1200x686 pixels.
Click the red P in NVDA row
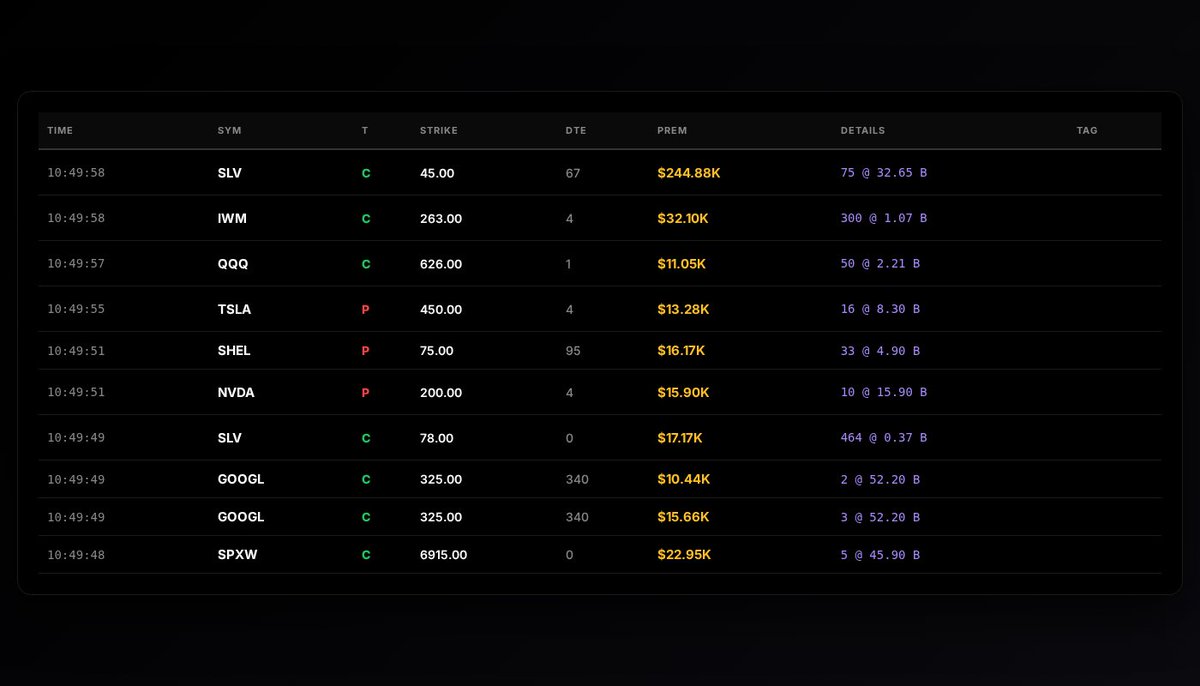(x=365, y=393)
